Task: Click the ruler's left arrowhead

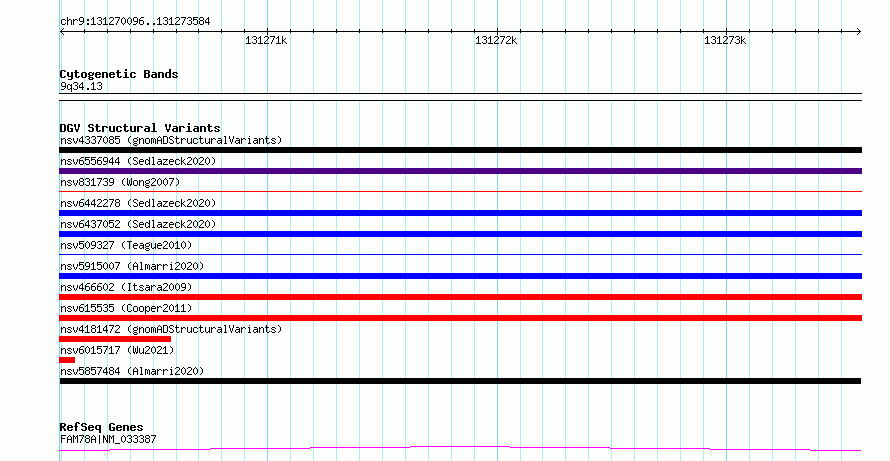Action: 62,32
